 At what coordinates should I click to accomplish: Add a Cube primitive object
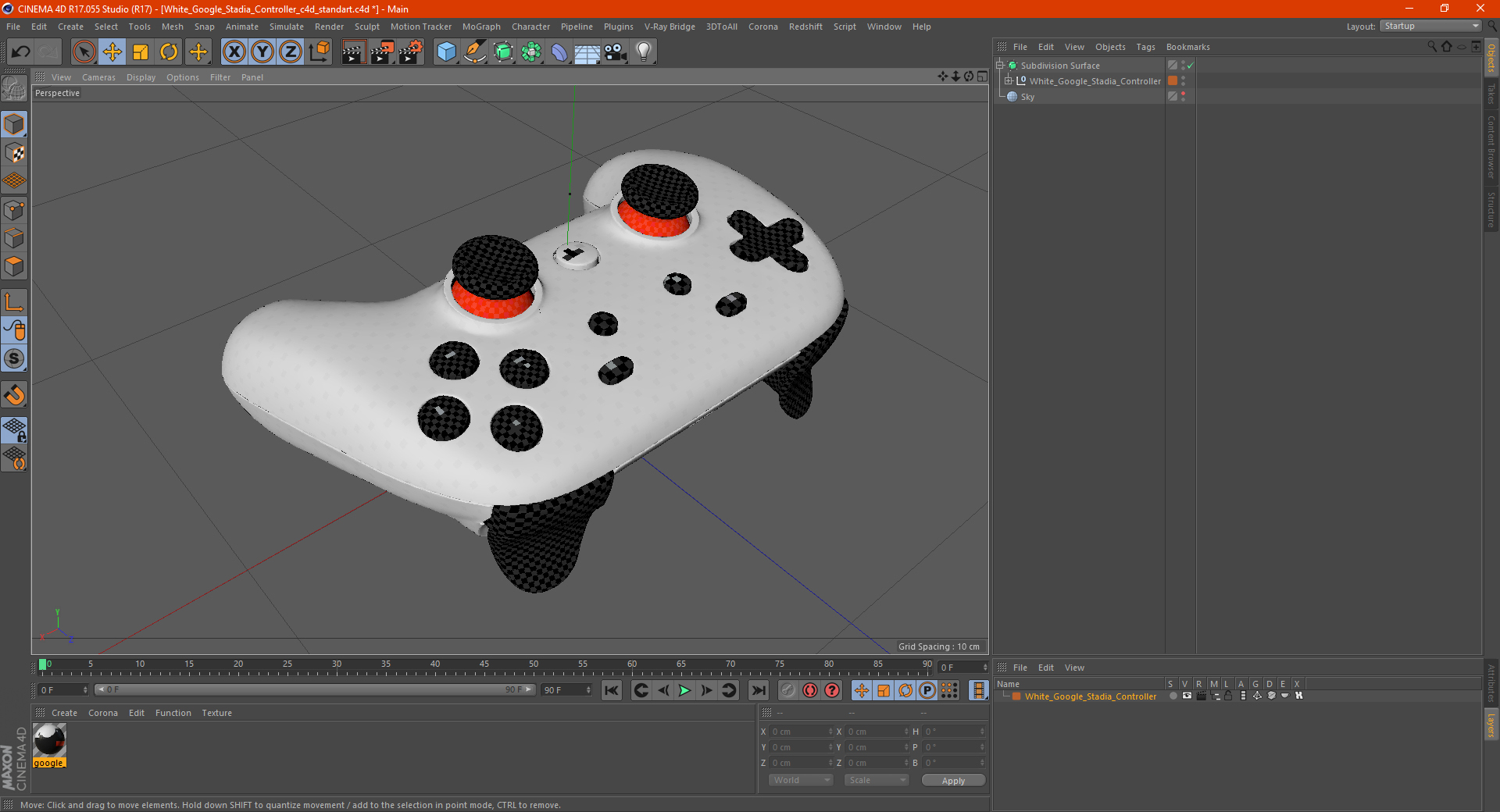coord(446,52)
